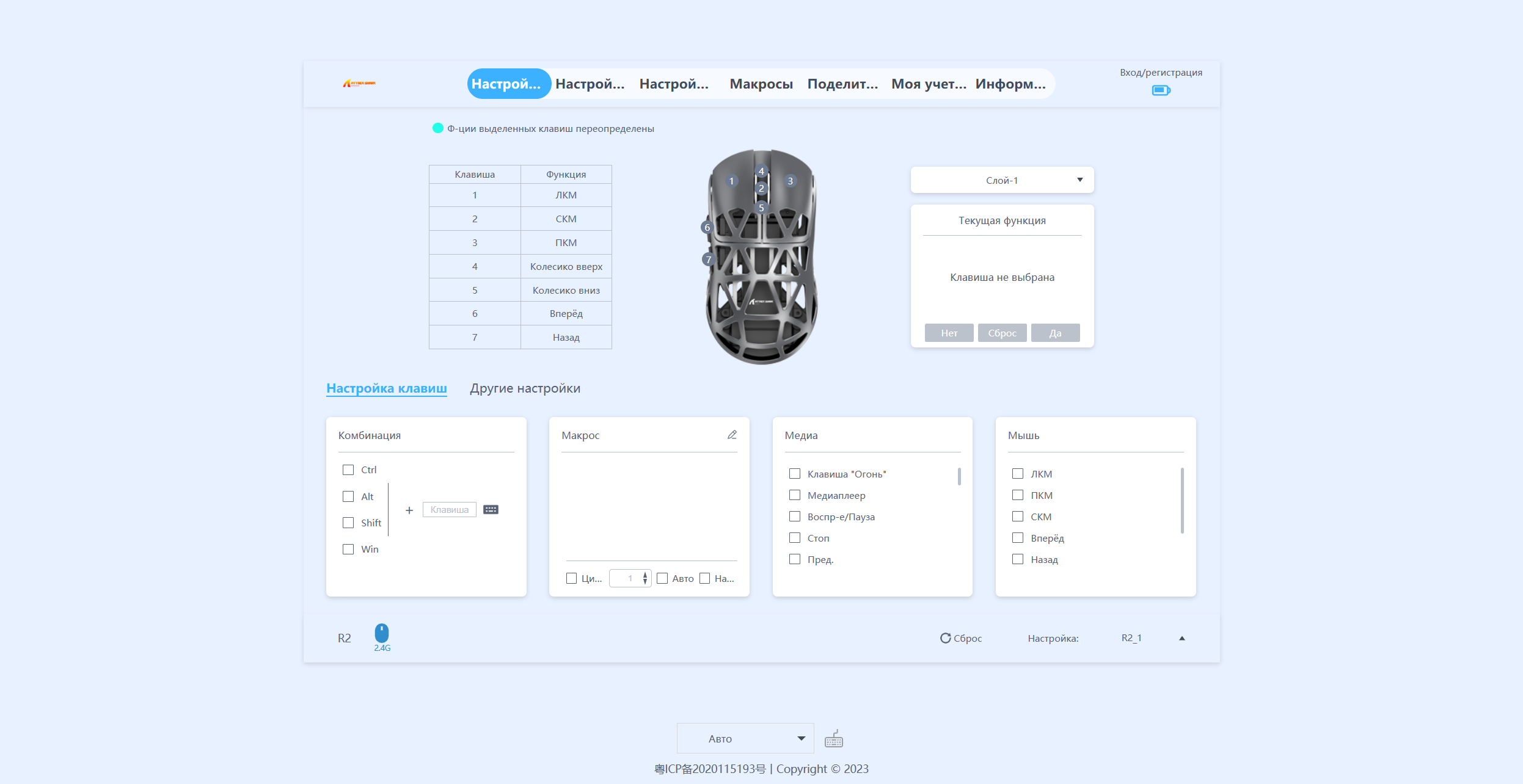Tick the Вперёд mouse checkbox

pyautogui.click(x=1018, y=538)
